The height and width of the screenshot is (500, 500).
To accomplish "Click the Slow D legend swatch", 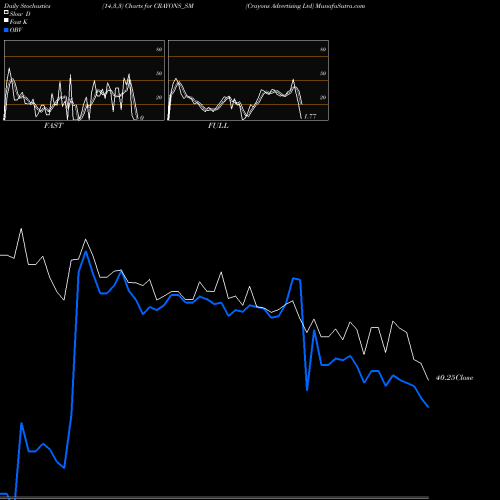I will tap(6, 12).
